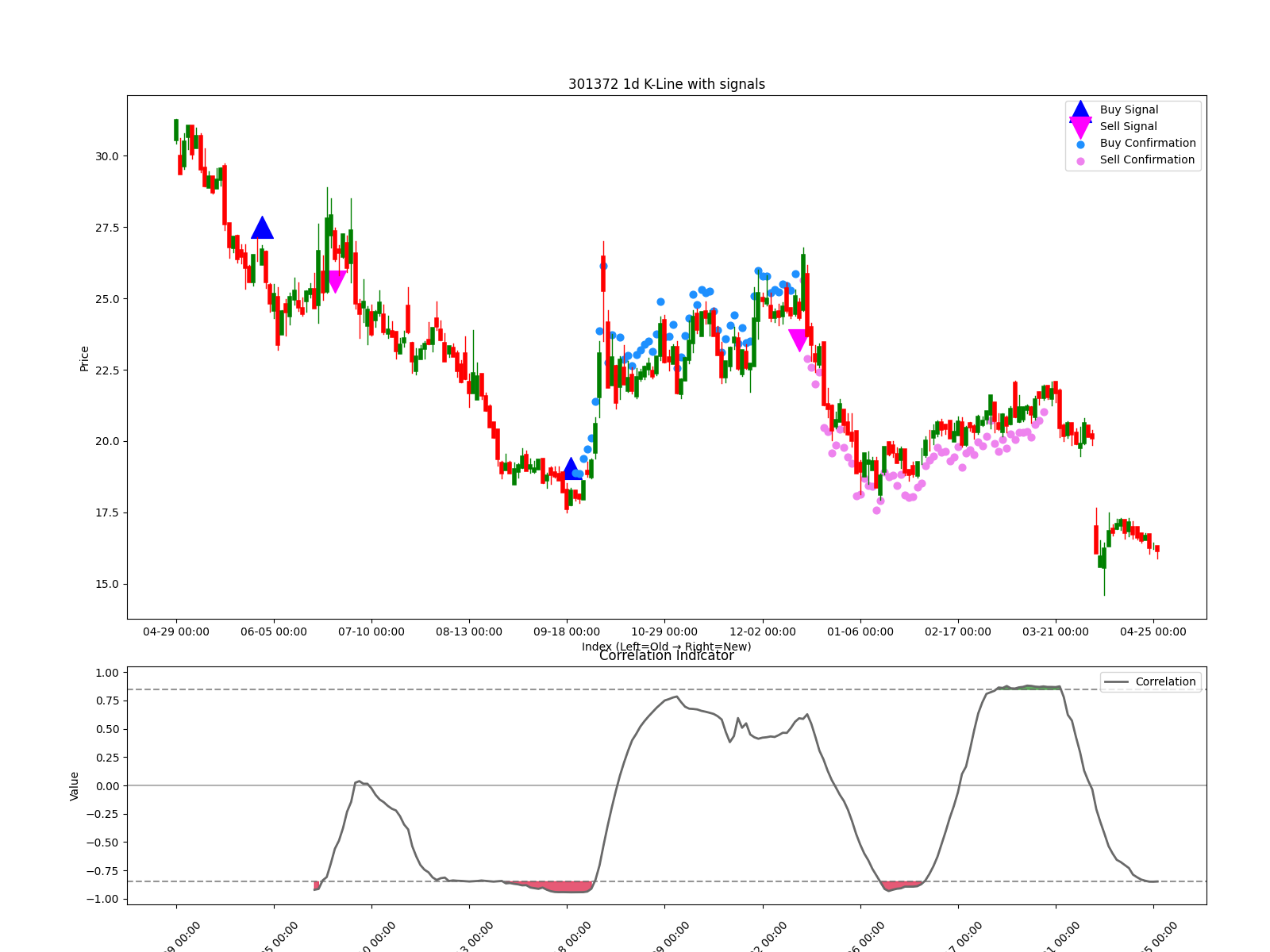The image size is (1270, 952).
Task: Click the positive 0.25 correlation tick label
Action: click(x=107, y=758)
